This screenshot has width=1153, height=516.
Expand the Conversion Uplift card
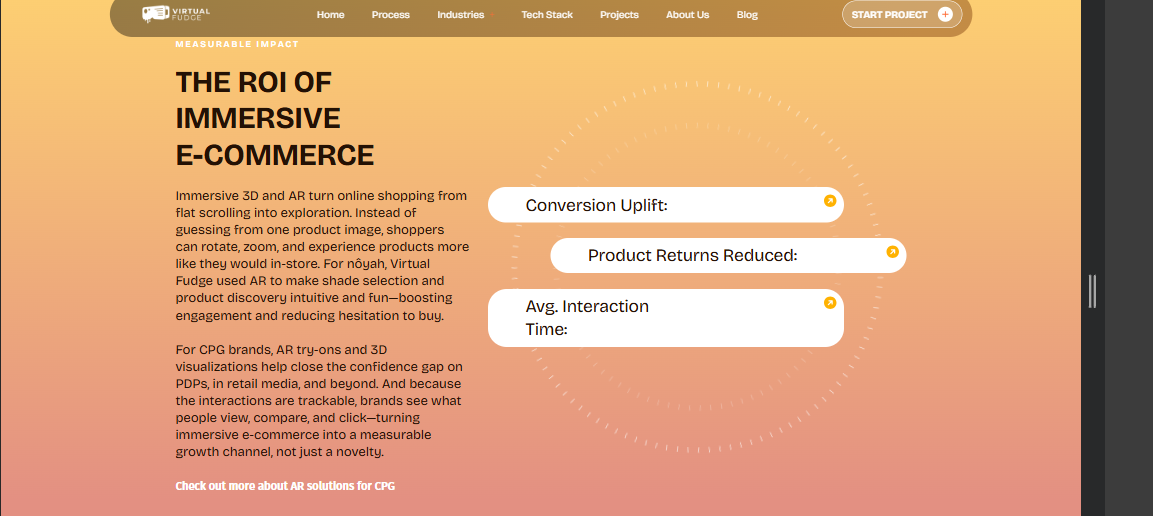[x=665, y=205]
